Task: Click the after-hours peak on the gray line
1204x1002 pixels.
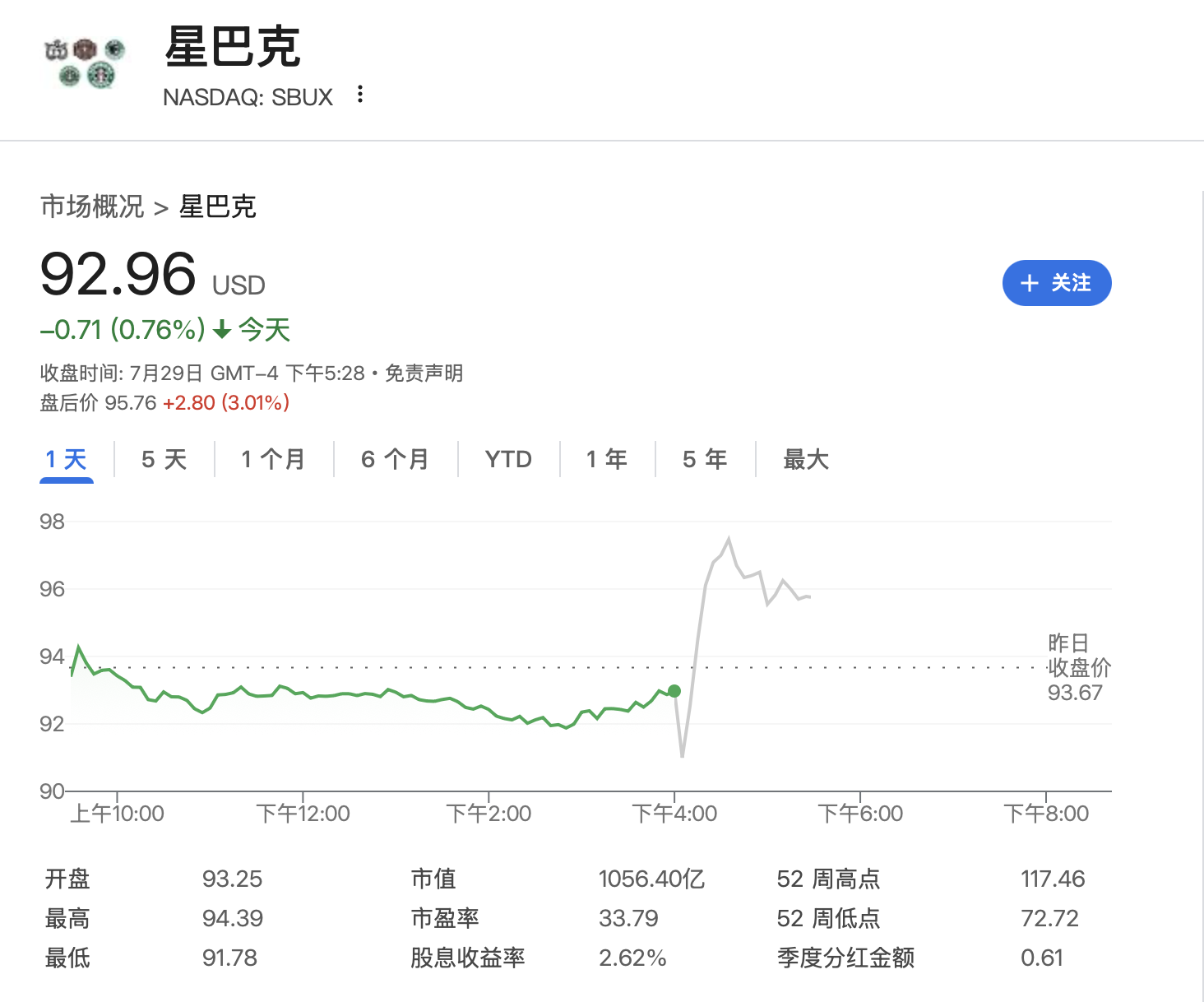Action: point(729,539)
